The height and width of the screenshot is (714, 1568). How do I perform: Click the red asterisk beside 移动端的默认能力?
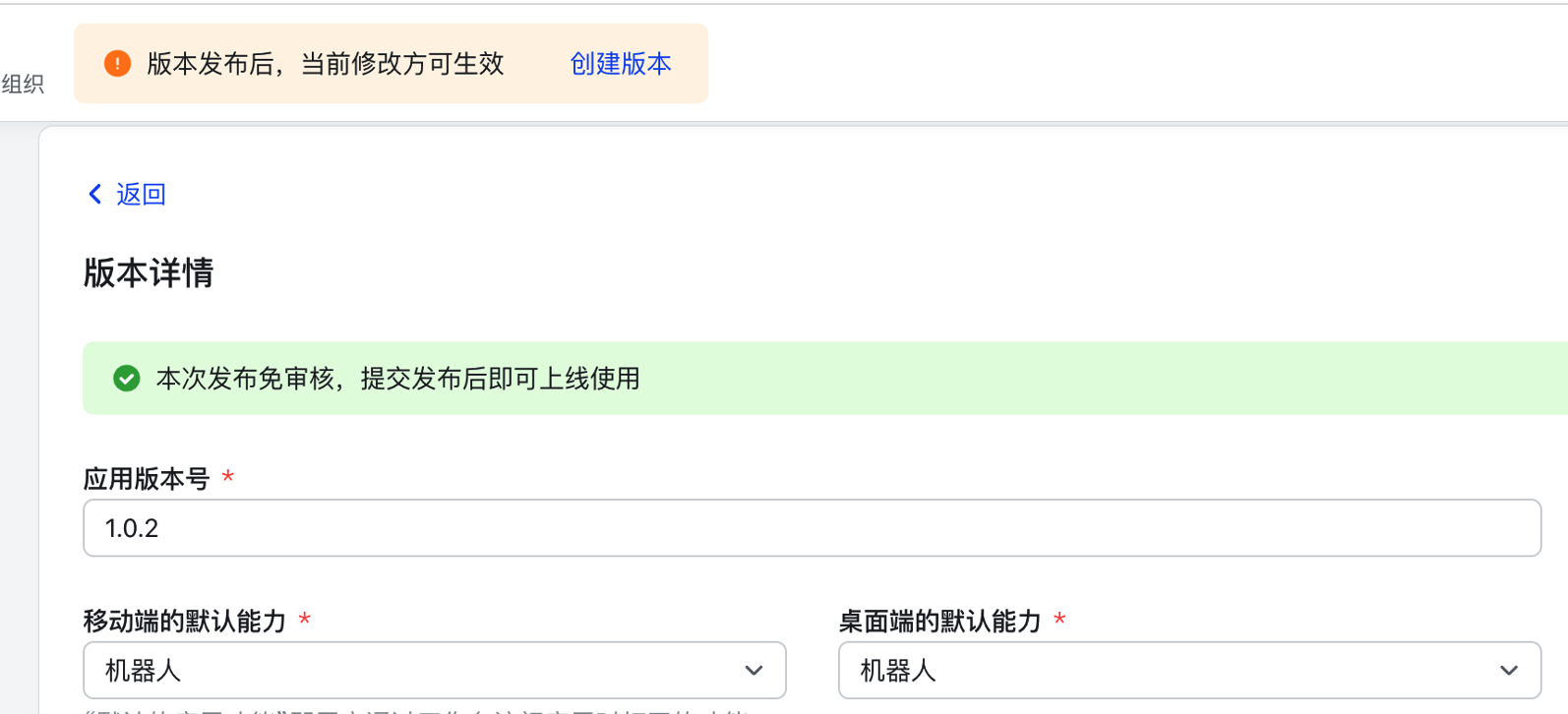tap(305, 620)
